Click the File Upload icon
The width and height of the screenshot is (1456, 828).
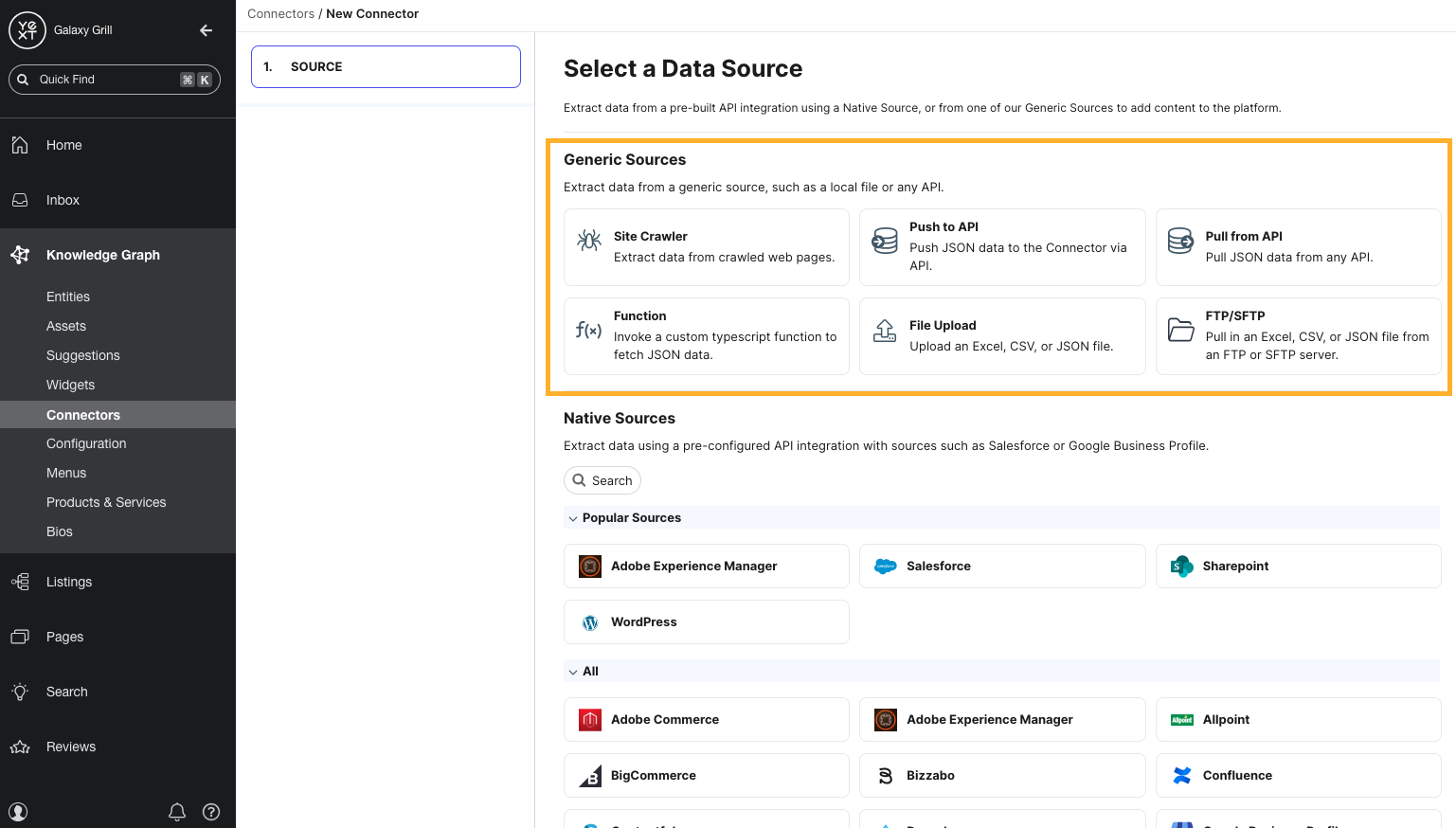[885, 330]
